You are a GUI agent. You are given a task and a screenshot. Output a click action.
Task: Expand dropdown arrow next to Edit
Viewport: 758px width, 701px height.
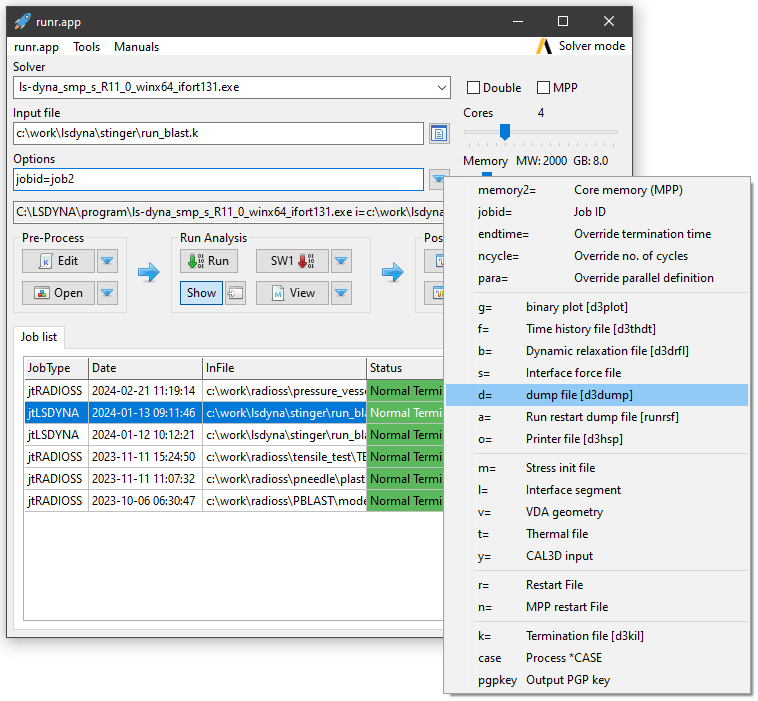(x=107, y=261)
